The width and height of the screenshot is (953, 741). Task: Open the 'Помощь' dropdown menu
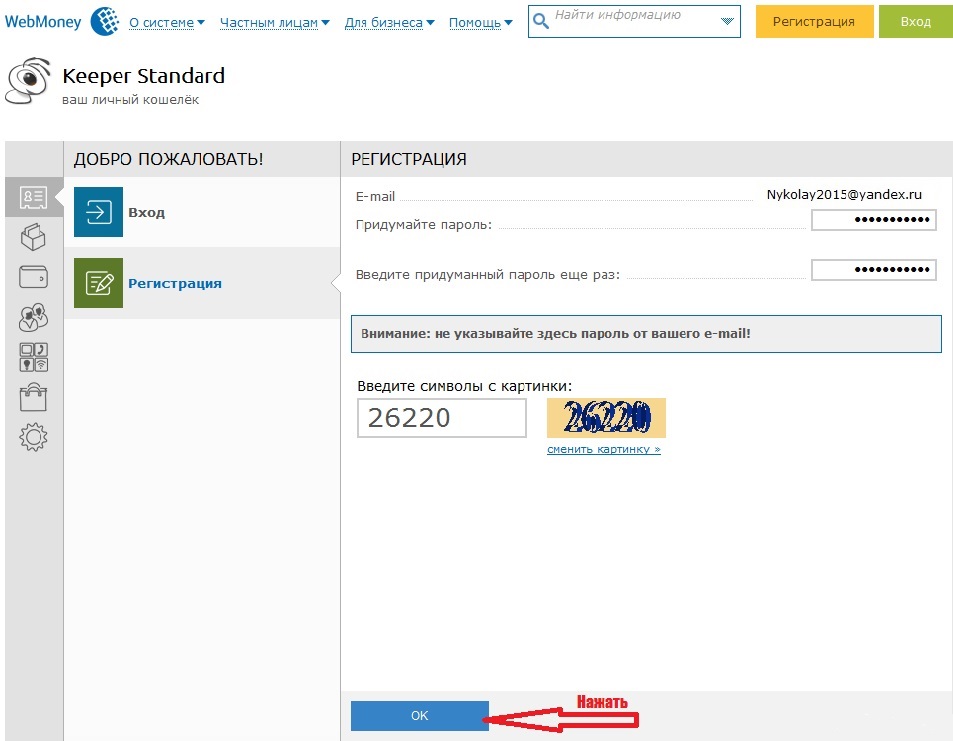[480, 23]
